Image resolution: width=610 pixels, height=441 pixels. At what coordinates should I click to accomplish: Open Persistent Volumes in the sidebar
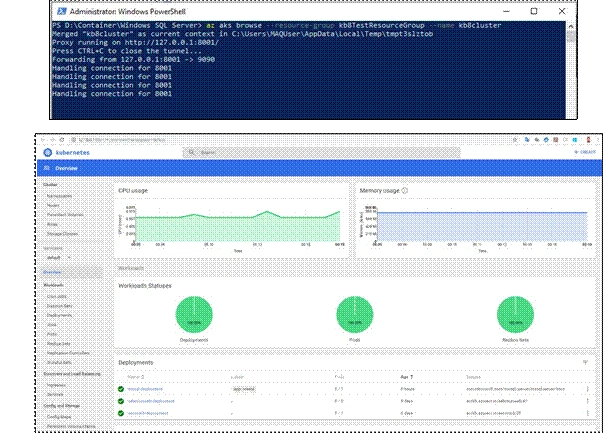(65, 215)
